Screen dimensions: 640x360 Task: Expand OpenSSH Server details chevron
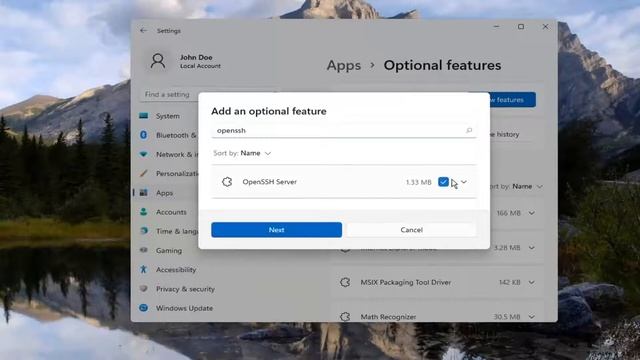pos(464,182)
